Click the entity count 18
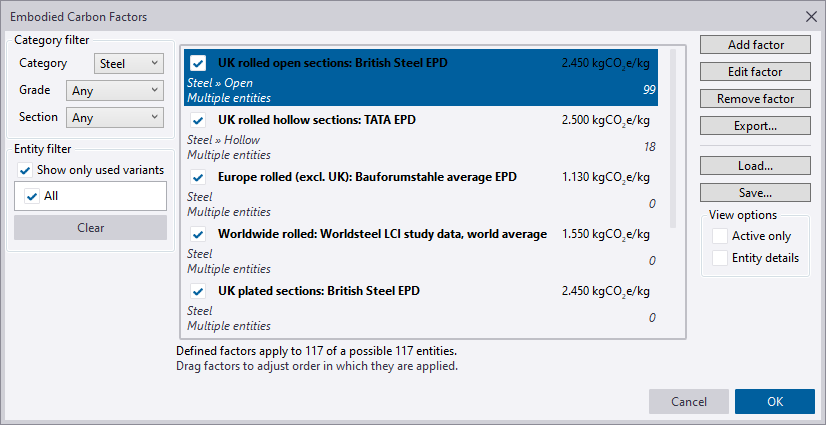This screenshot has width=826, height=425. pos(650,147)
